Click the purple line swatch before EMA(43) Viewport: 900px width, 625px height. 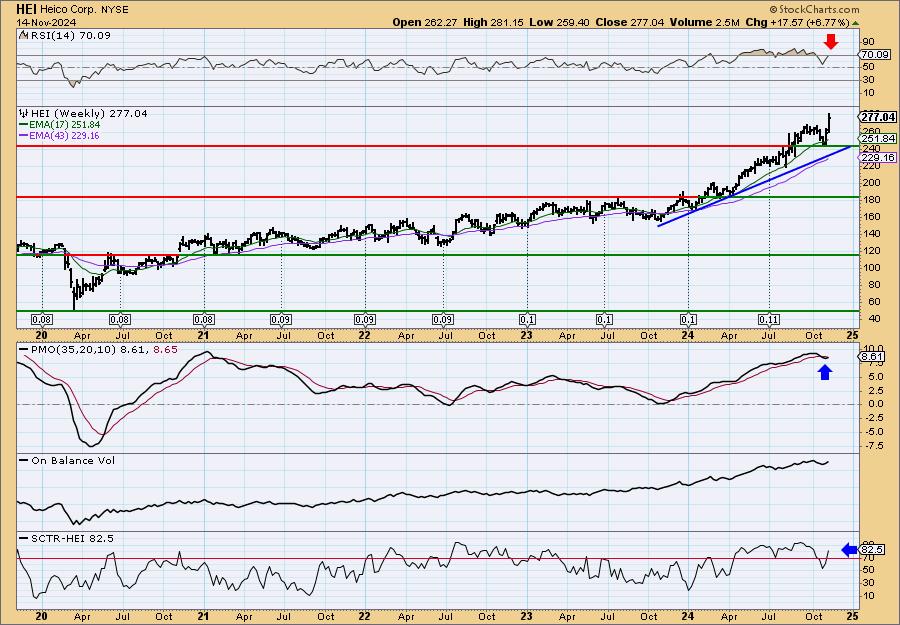pos(23,135)
